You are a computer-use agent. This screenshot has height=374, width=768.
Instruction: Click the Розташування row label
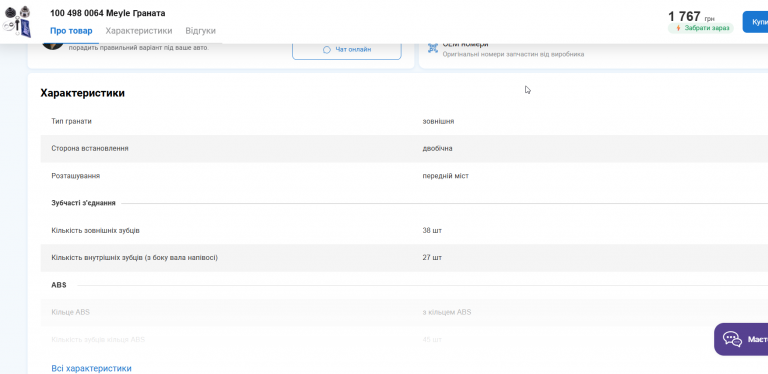(75, 176)
